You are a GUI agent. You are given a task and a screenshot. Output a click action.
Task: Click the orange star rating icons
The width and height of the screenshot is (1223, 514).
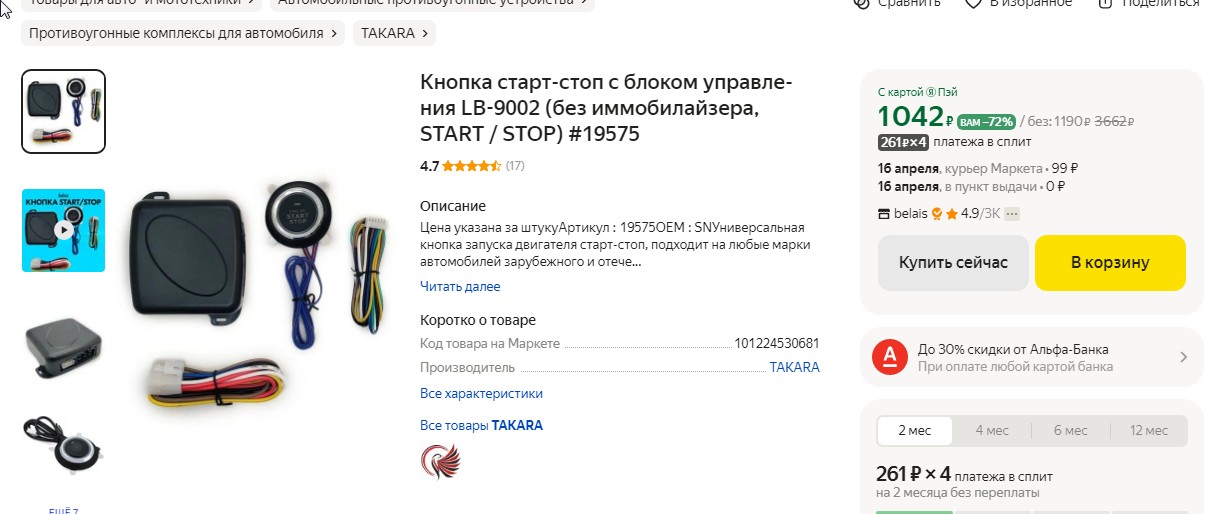pos(471,166)
